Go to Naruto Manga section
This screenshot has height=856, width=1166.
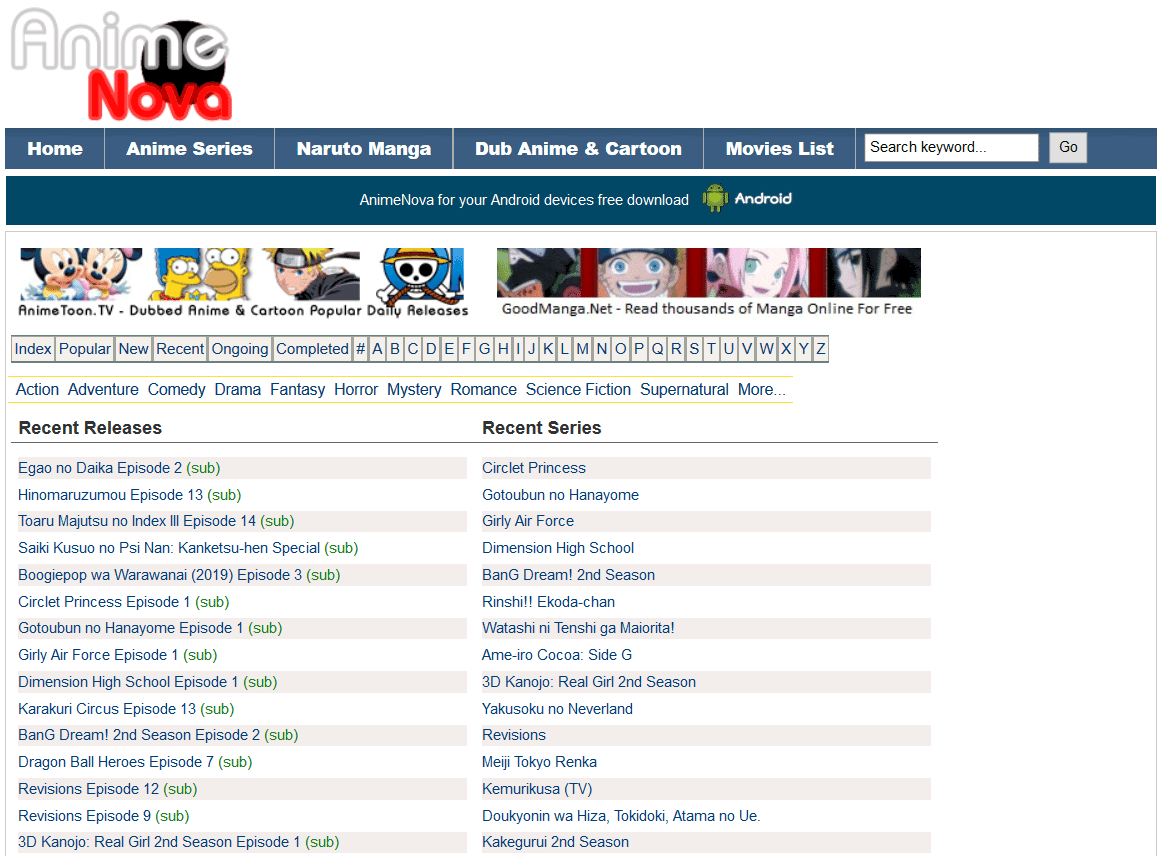(x=364, y=149)
